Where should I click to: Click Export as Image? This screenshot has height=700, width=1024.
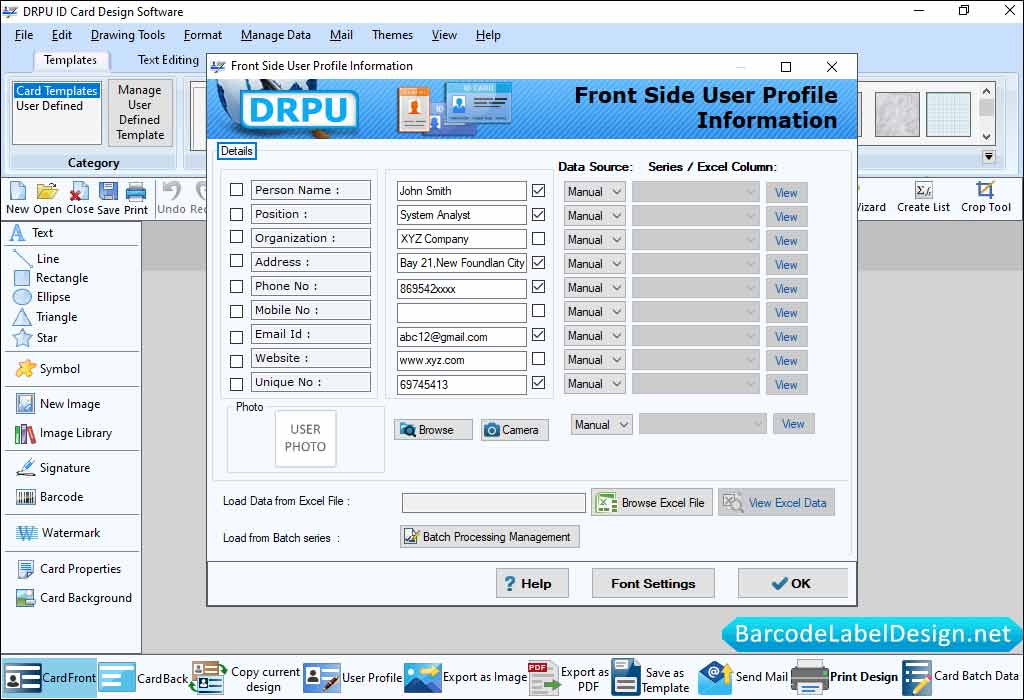click(x=466, y=677)
